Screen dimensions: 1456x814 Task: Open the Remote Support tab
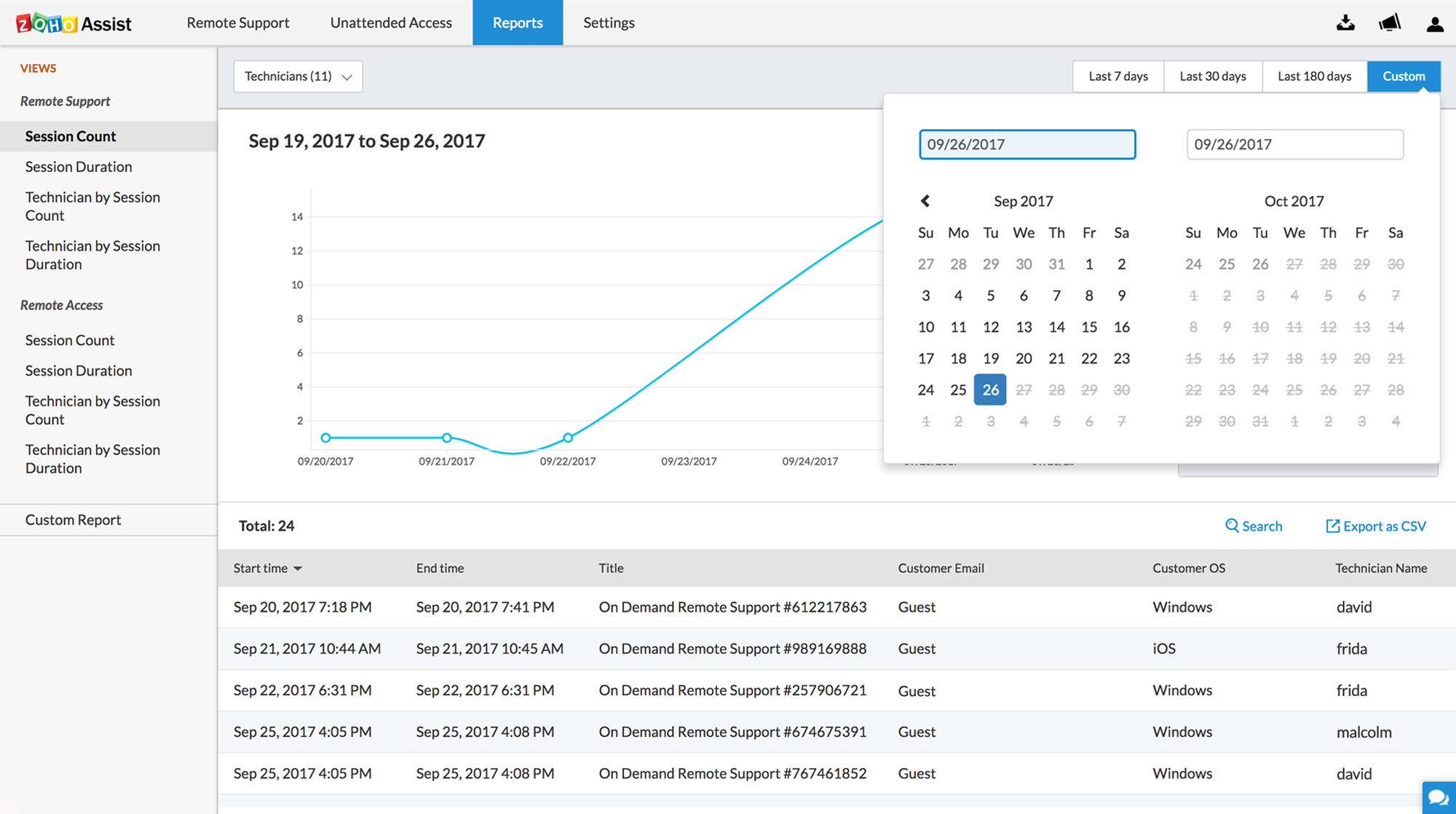coord(238,23)
